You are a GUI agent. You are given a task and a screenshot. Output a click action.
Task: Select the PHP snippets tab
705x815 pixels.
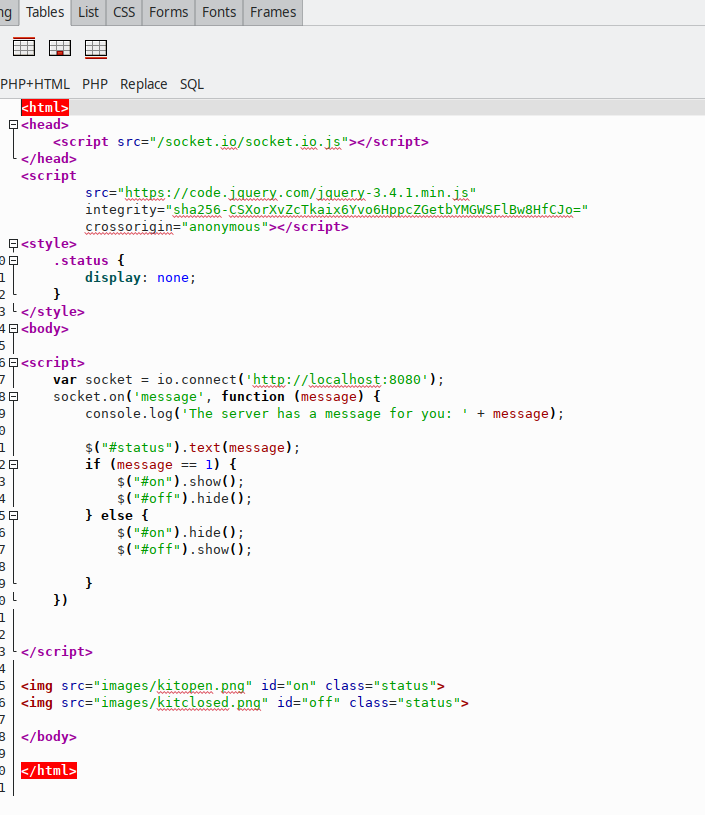(x=95, y=84)
